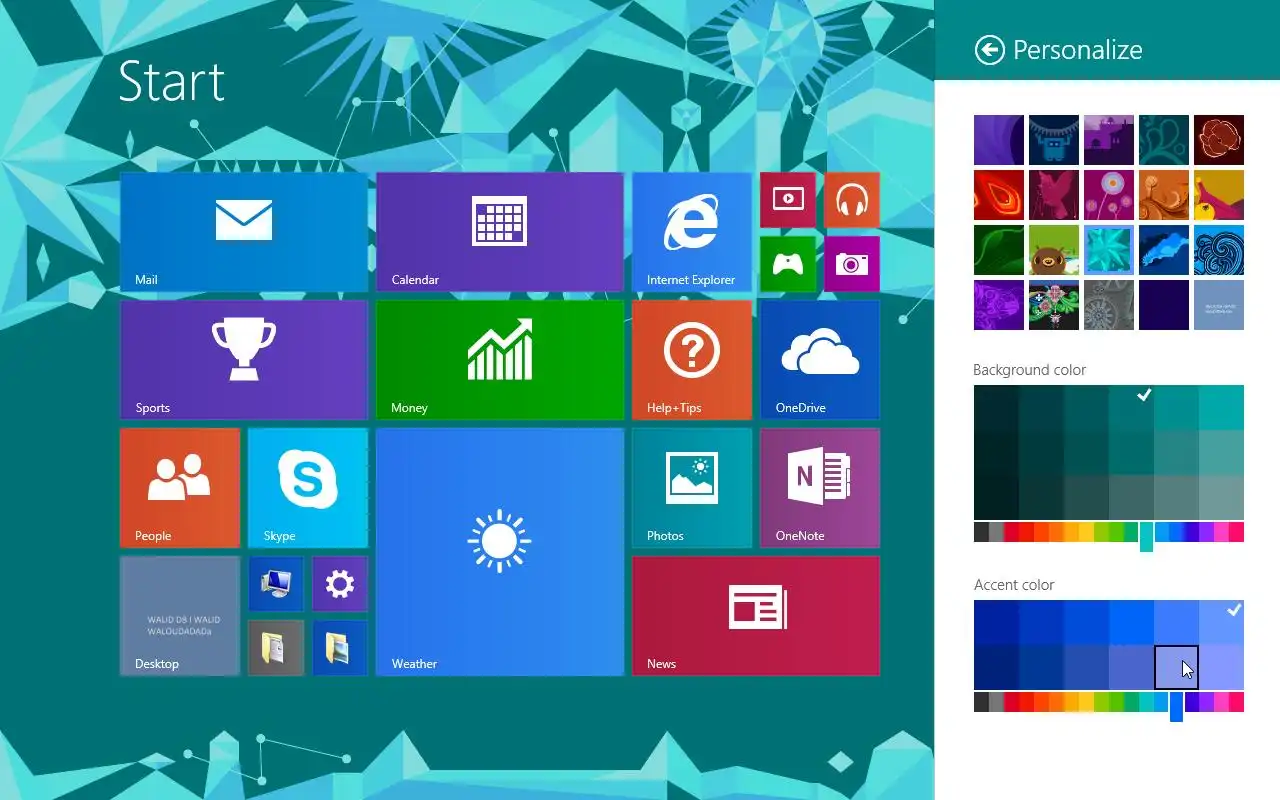Go back using the Personalize back arrow
1280x800 pixels.
[x=989, y=50]
